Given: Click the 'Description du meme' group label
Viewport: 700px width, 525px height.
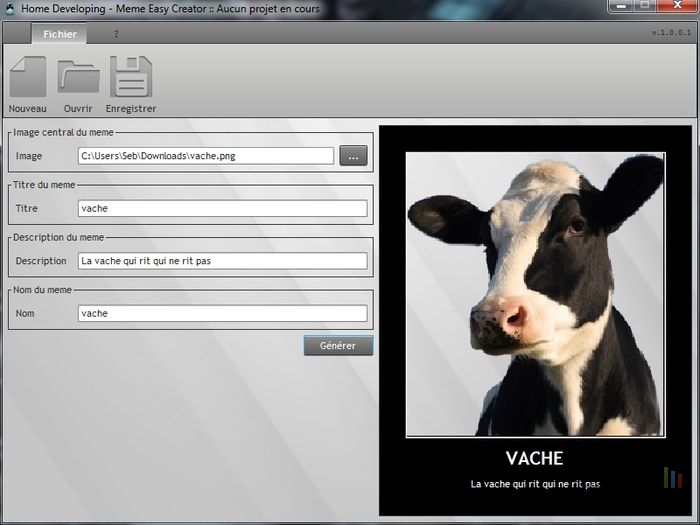Looking at the screenshot, I should click(x=58, y=237).
